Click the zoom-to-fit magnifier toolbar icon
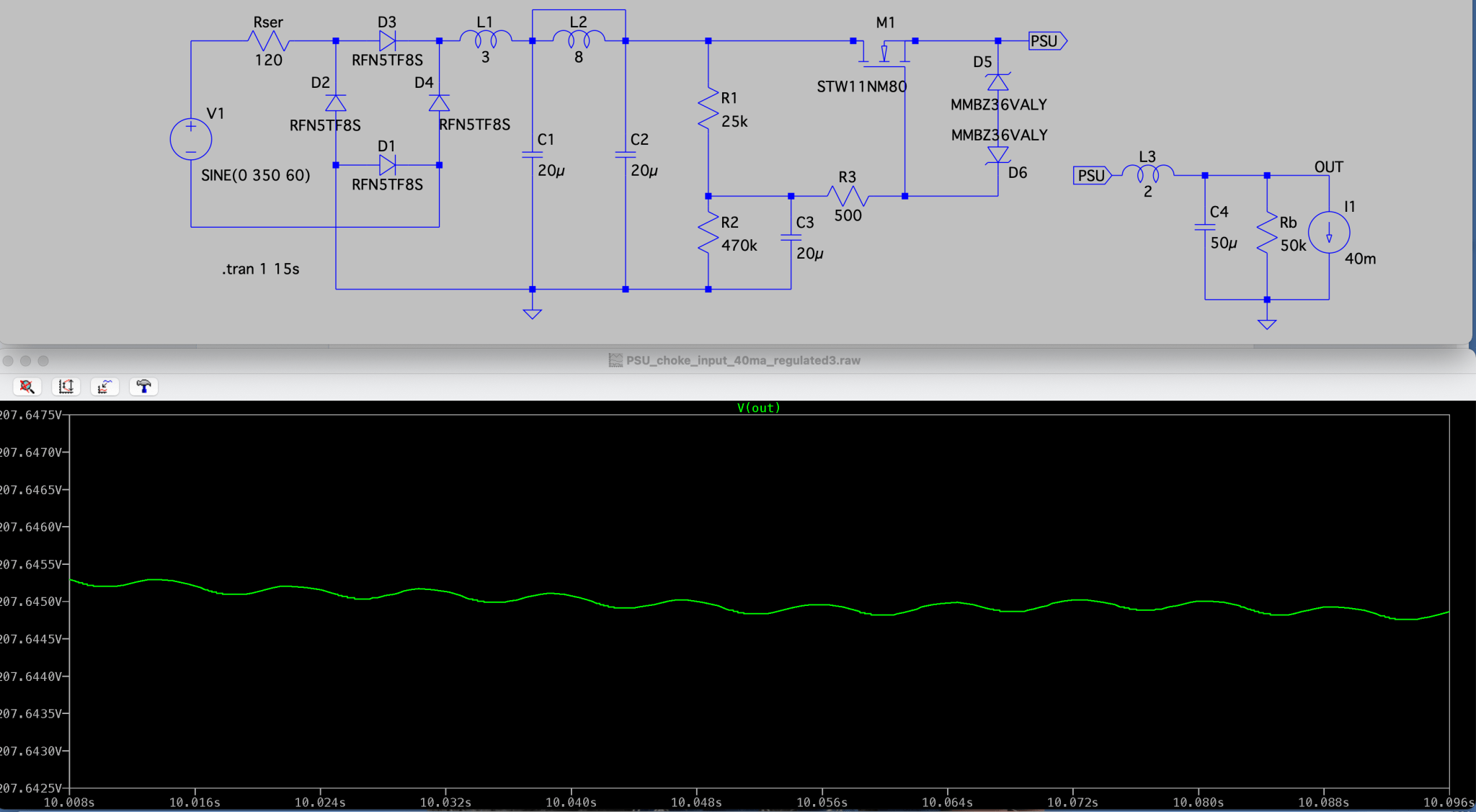The height and width of the screenshot is (812, 1476). [27, 387]
